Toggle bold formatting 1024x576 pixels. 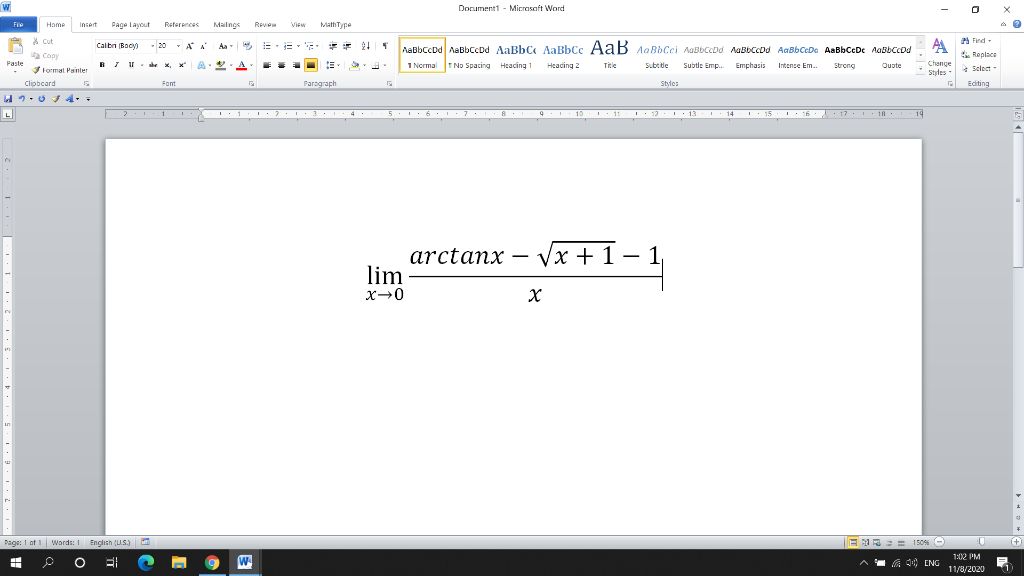point(102,65)
